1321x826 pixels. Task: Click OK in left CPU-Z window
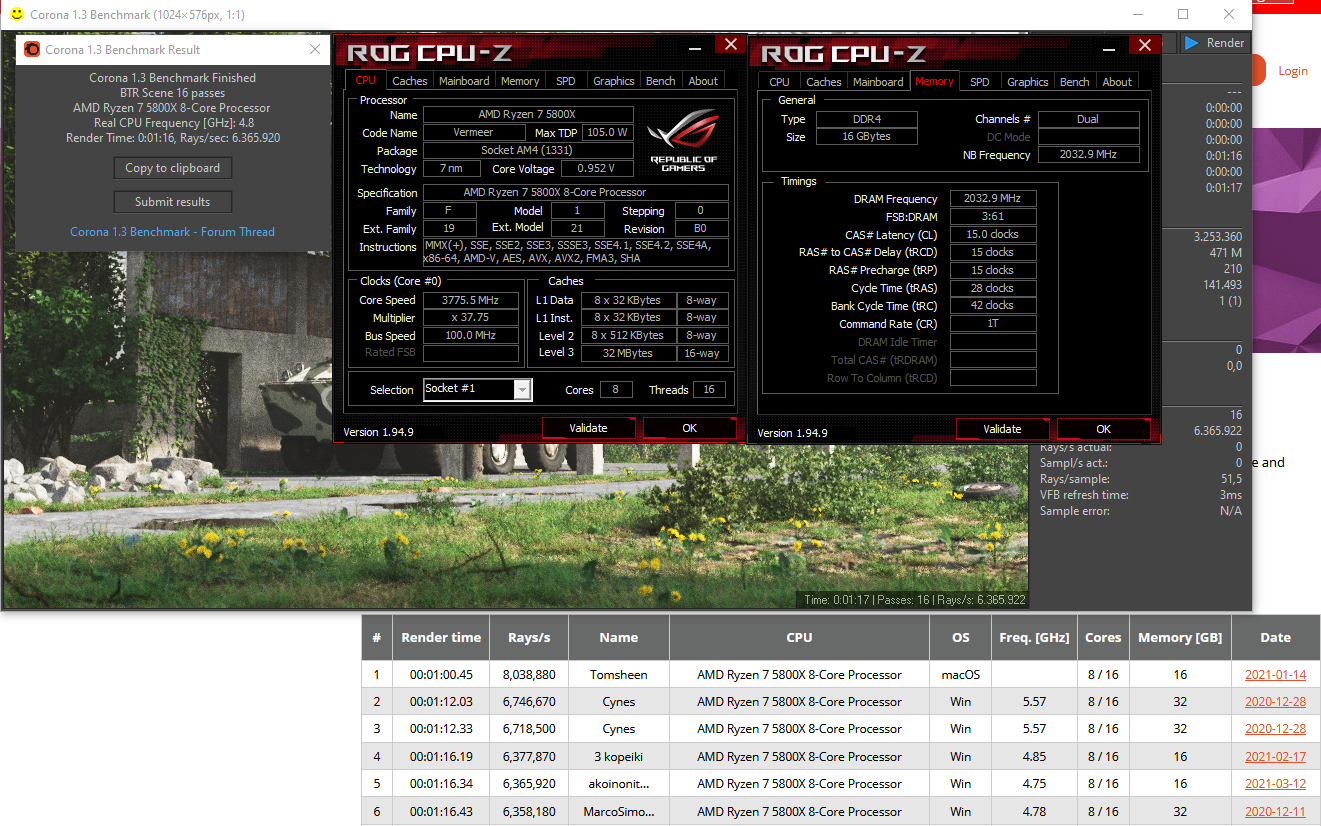click(689, 428)
